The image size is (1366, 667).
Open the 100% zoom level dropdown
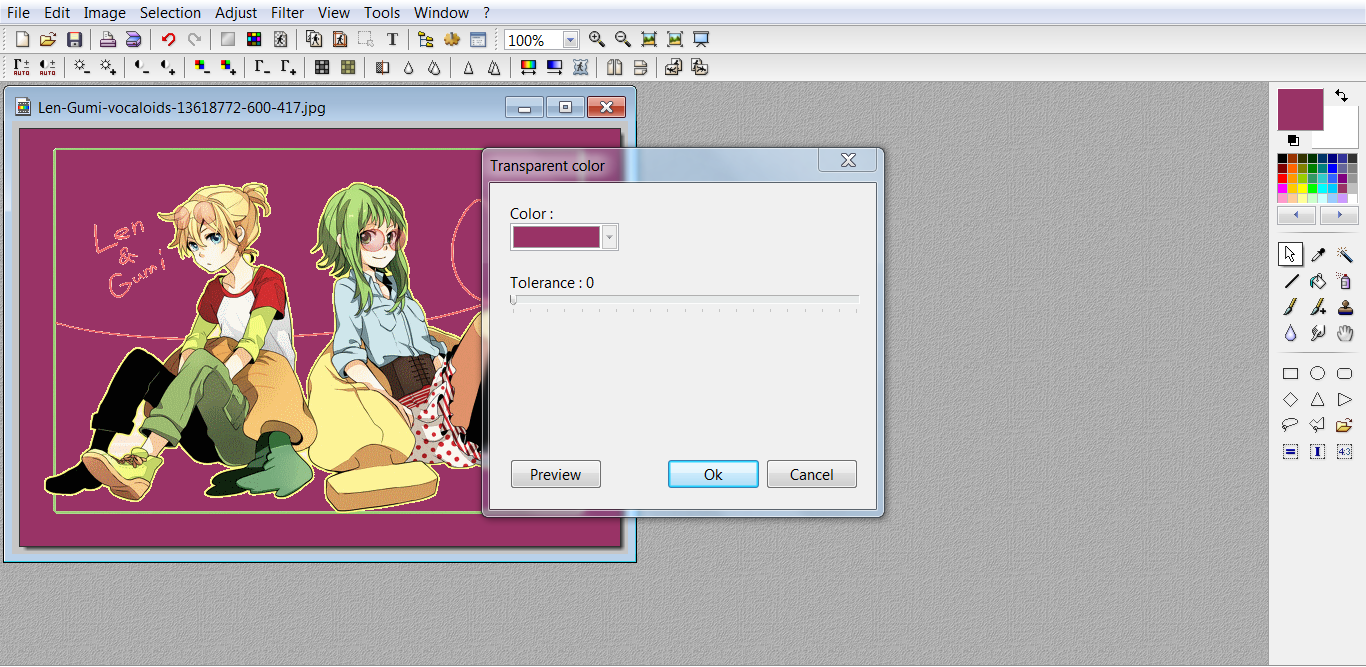(x=570, y=40)
